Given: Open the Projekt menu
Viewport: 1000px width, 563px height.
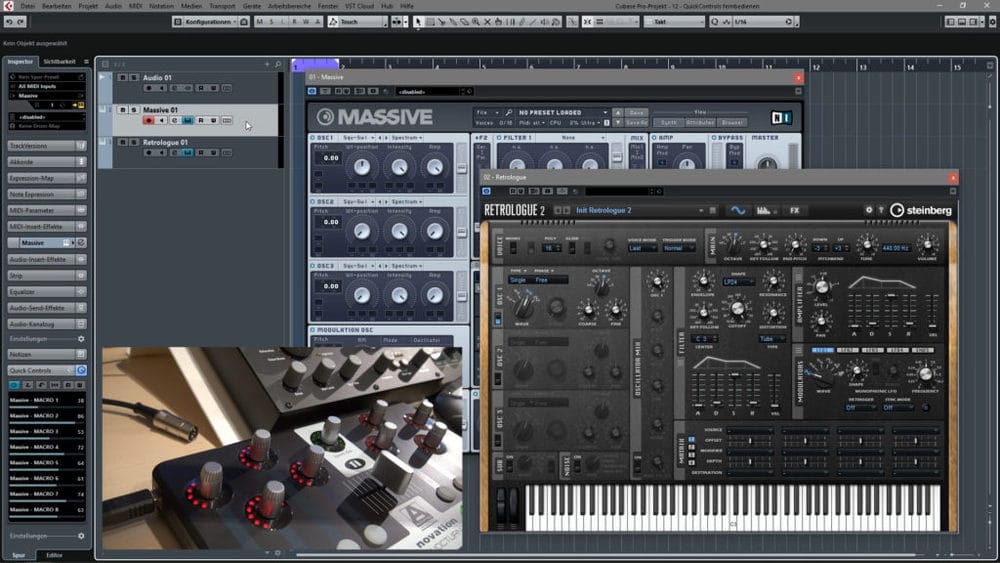Looking at the screenshot, I should point(88,6).
